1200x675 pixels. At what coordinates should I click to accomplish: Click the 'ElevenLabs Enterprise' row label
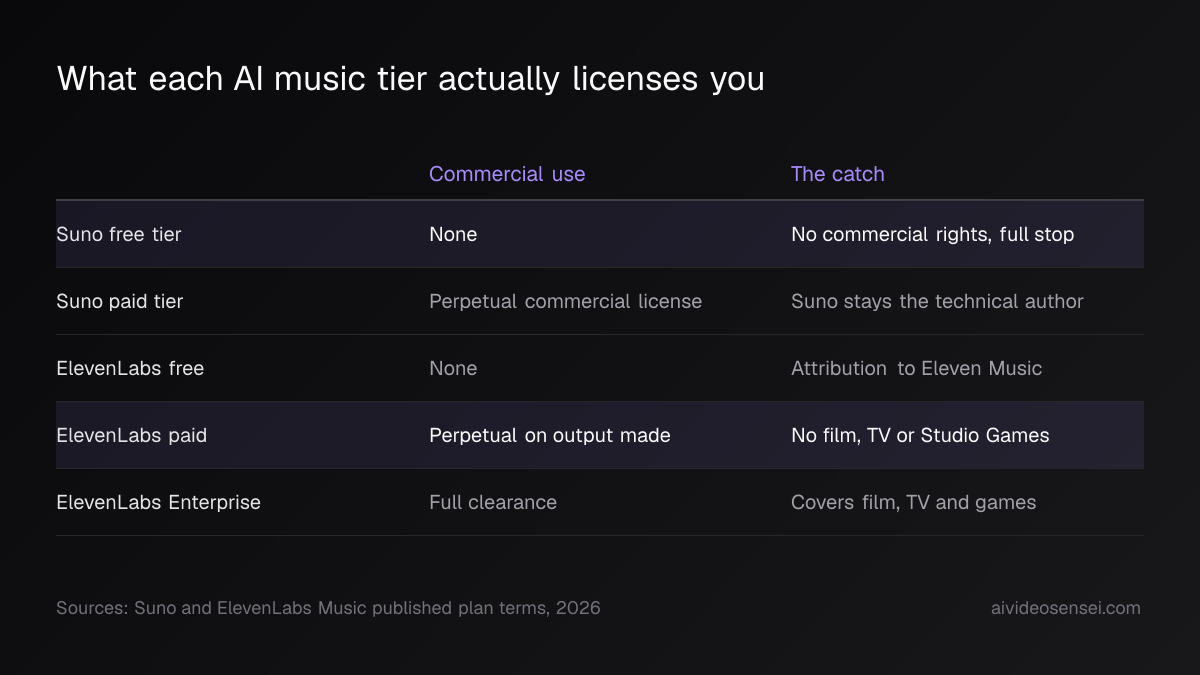coord(159,502)
